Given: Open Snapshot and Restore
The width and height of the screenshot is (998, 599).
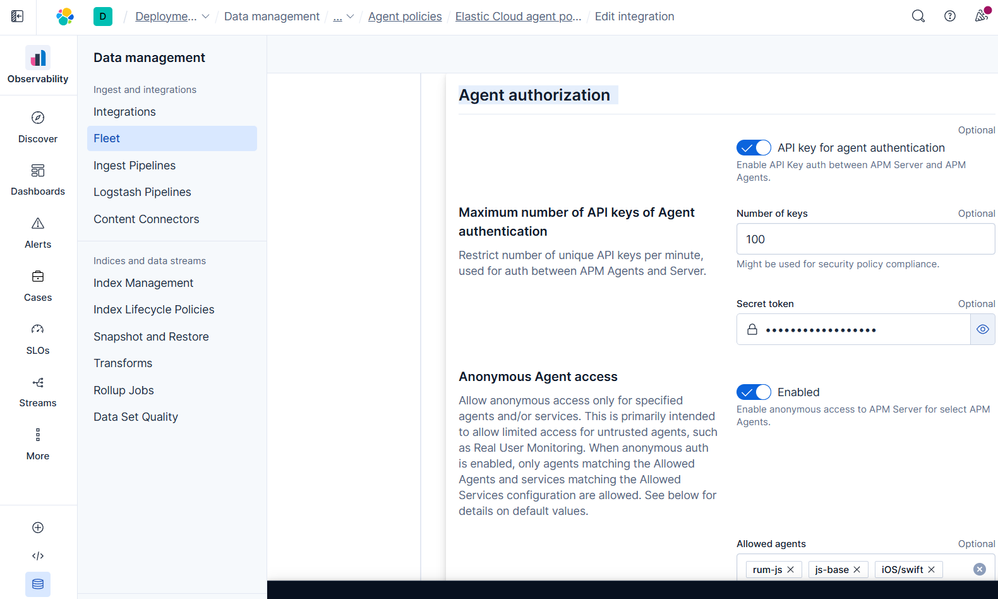Looking at the screenshot, I should tap(151, 337).
